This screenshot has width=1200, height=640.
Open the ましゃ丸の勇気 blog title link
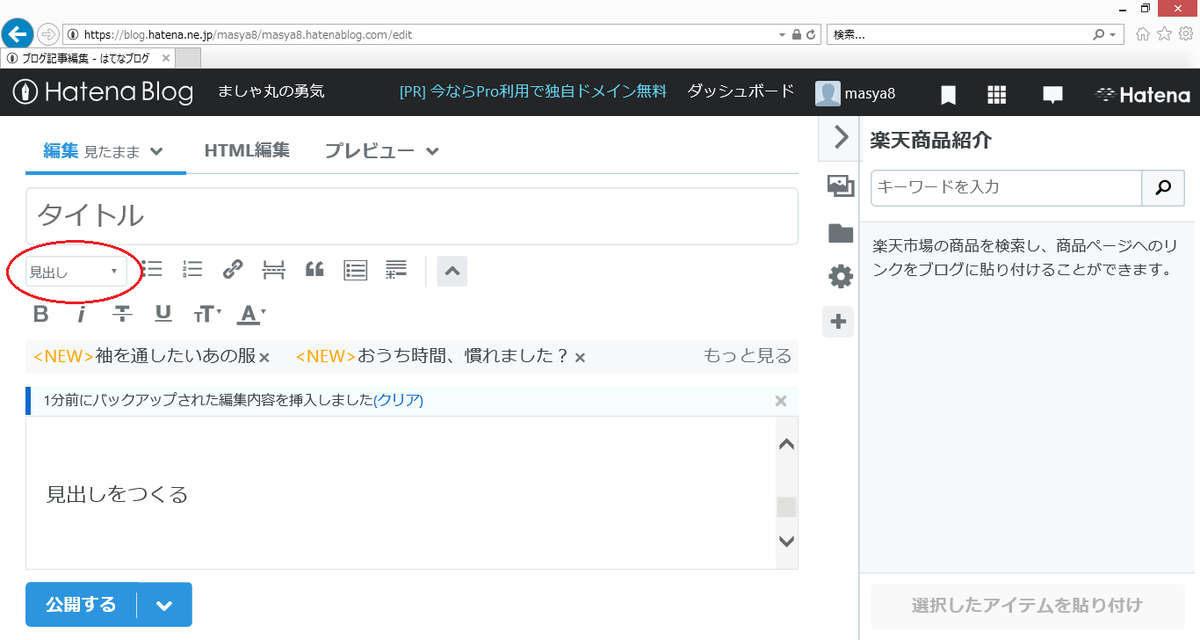271,91
